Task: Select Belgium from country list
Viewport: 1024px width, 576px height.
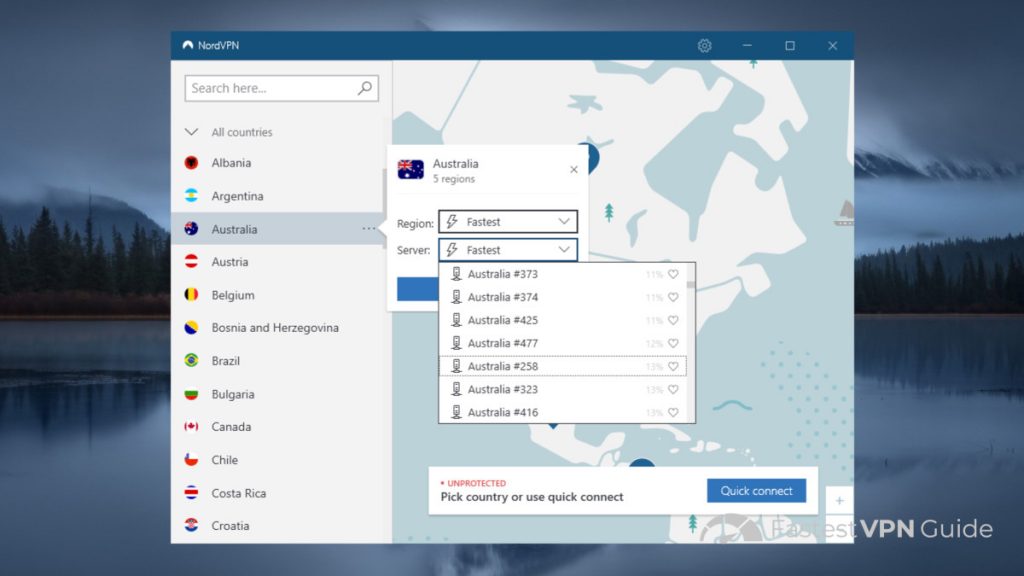Action: click(277, 295)
